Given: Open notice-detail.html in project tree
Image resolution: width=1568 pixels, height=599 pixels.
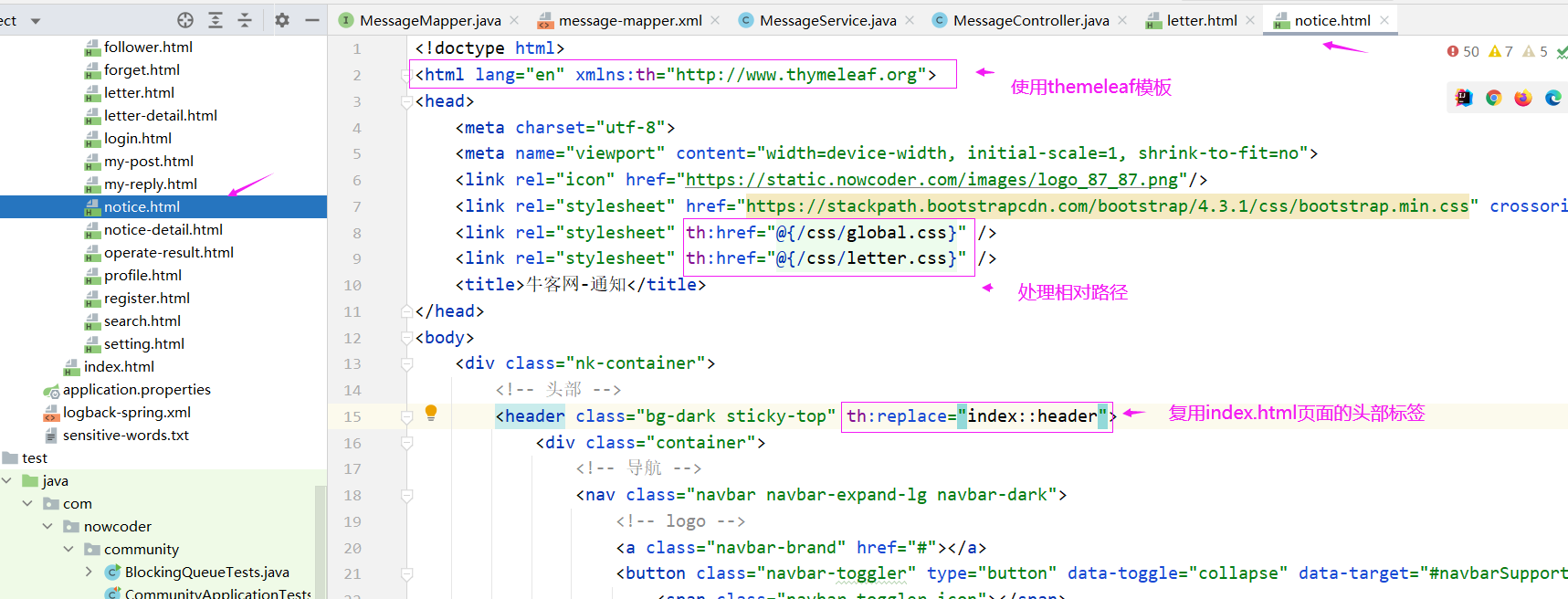Looking at the screenshot, I should click(x=163, y=229).
